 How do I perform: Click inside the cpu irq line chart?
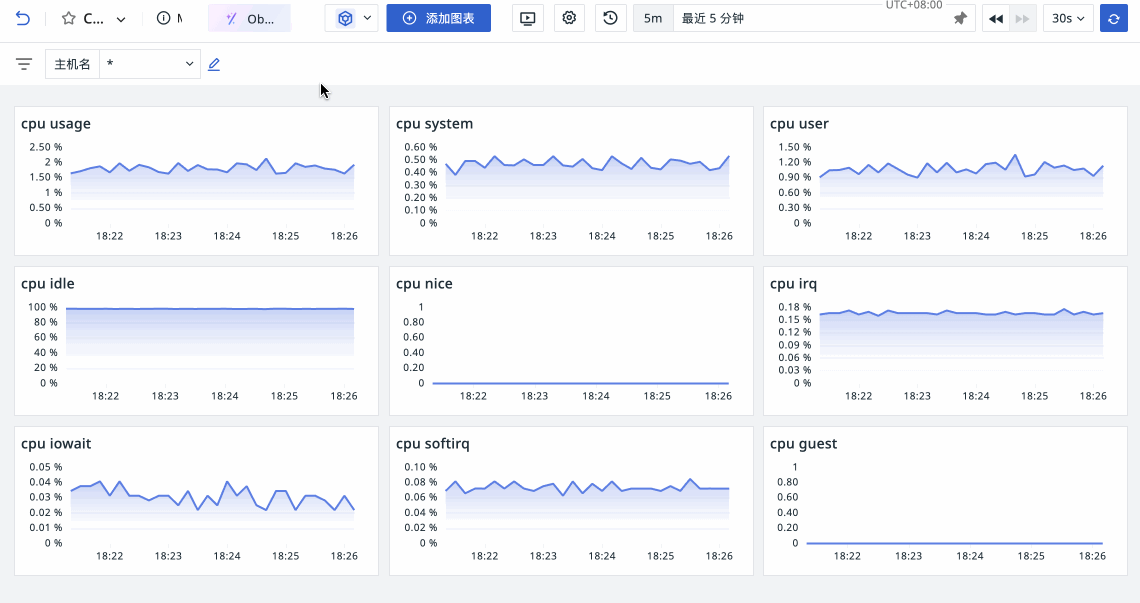[x=961, y=345]
